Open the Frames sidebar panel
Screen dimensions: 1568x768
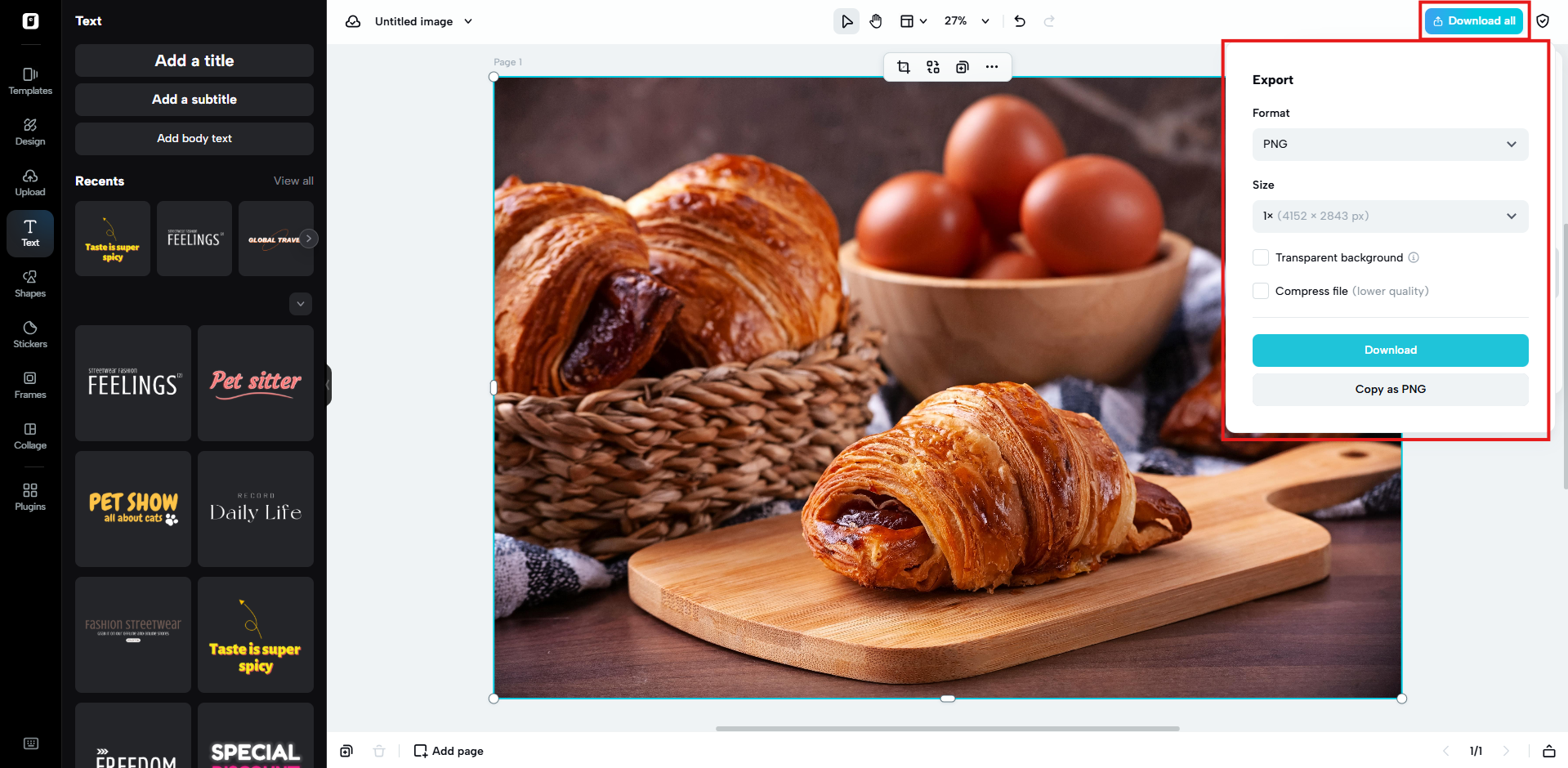(30, 385)
